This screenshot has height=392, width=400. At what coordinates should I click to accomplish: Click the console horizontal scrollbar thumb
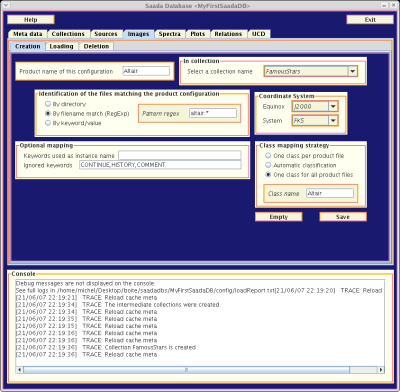point(186,370)
